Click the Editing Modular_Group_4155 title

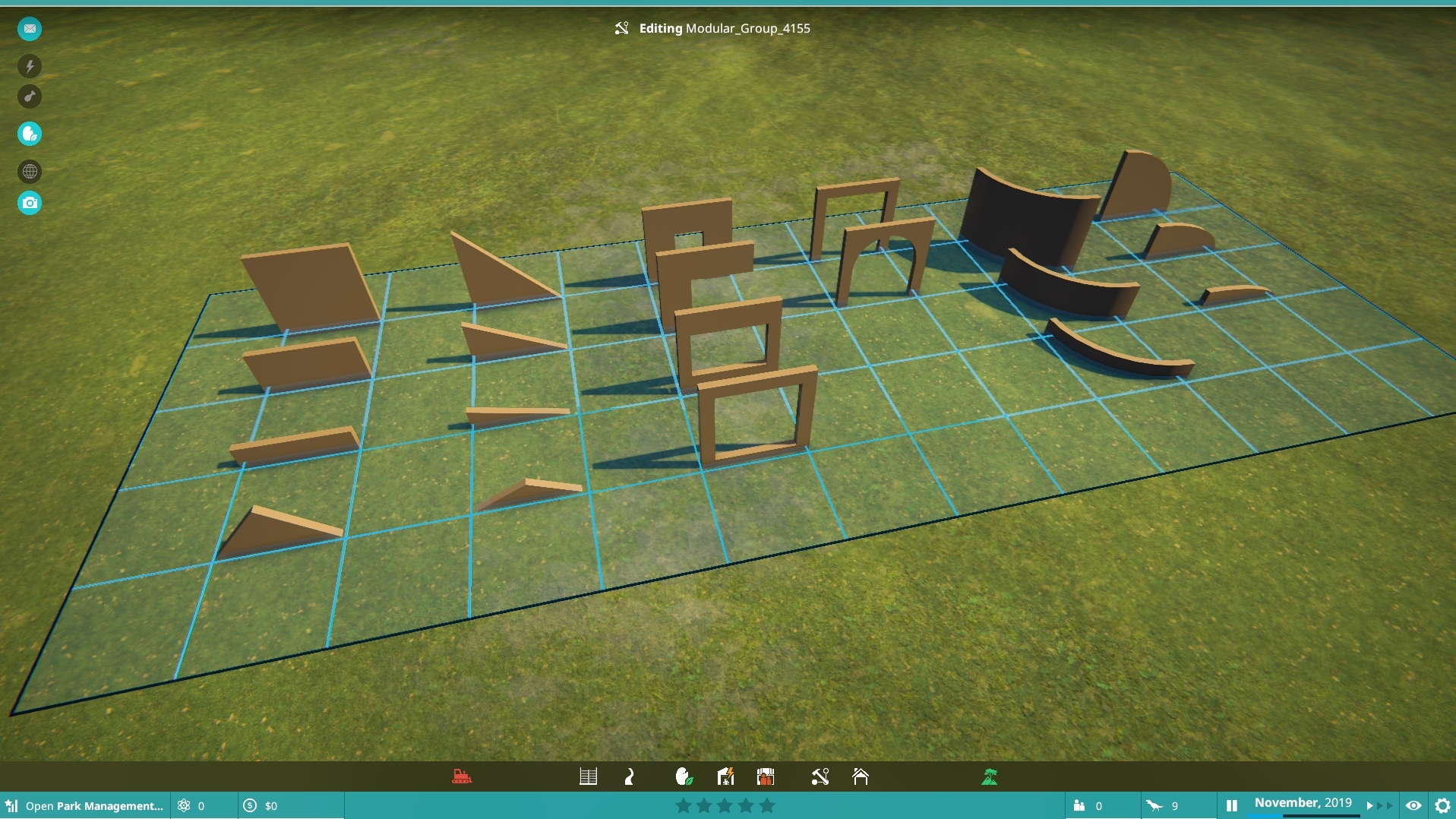pos(725,28)
